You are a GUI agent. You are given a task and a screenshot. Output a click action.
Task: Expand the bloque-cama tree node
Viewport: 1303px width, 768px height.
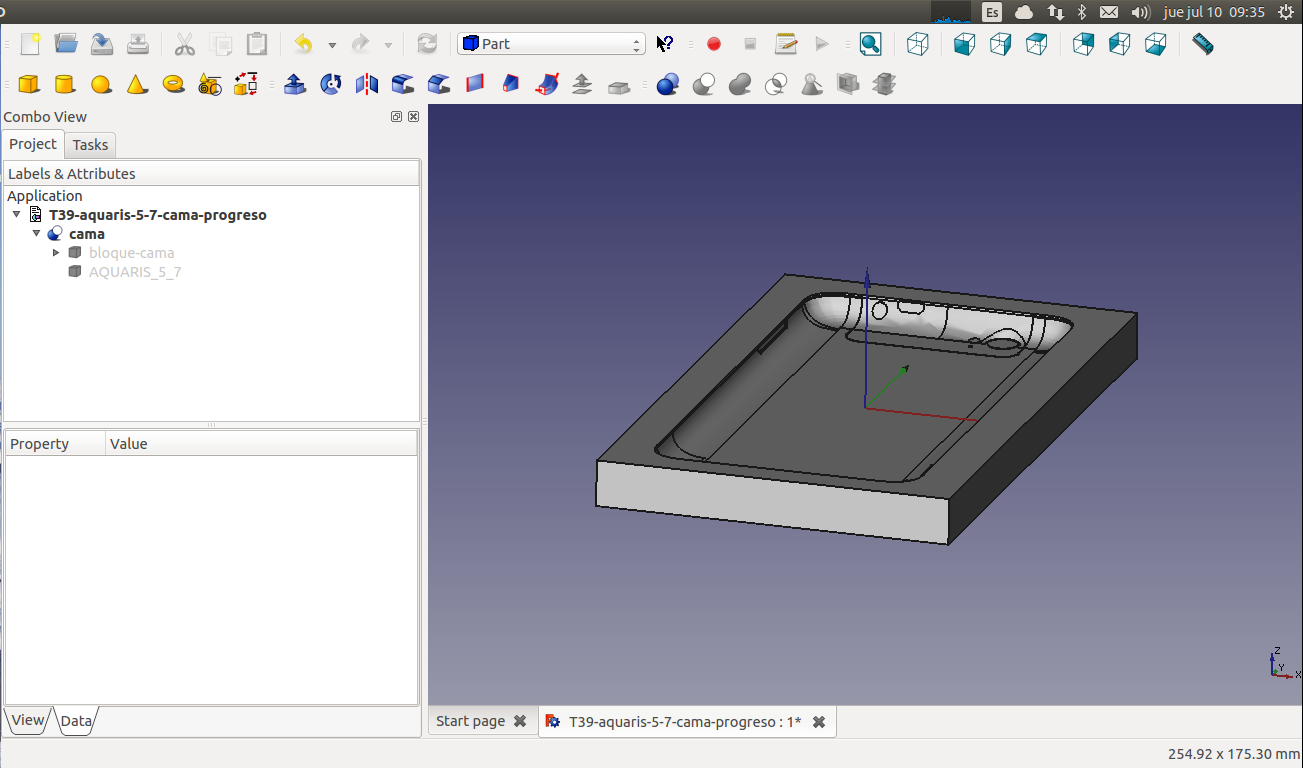pyautogui.click(x=56, y=253)
